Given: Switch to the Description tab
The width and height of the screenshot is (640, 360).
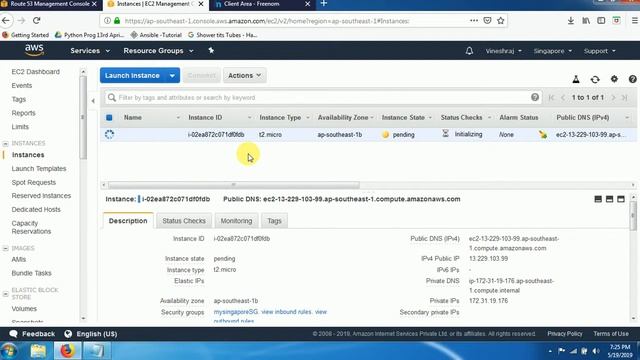Looking at the screenshot, I should (128, 221).
